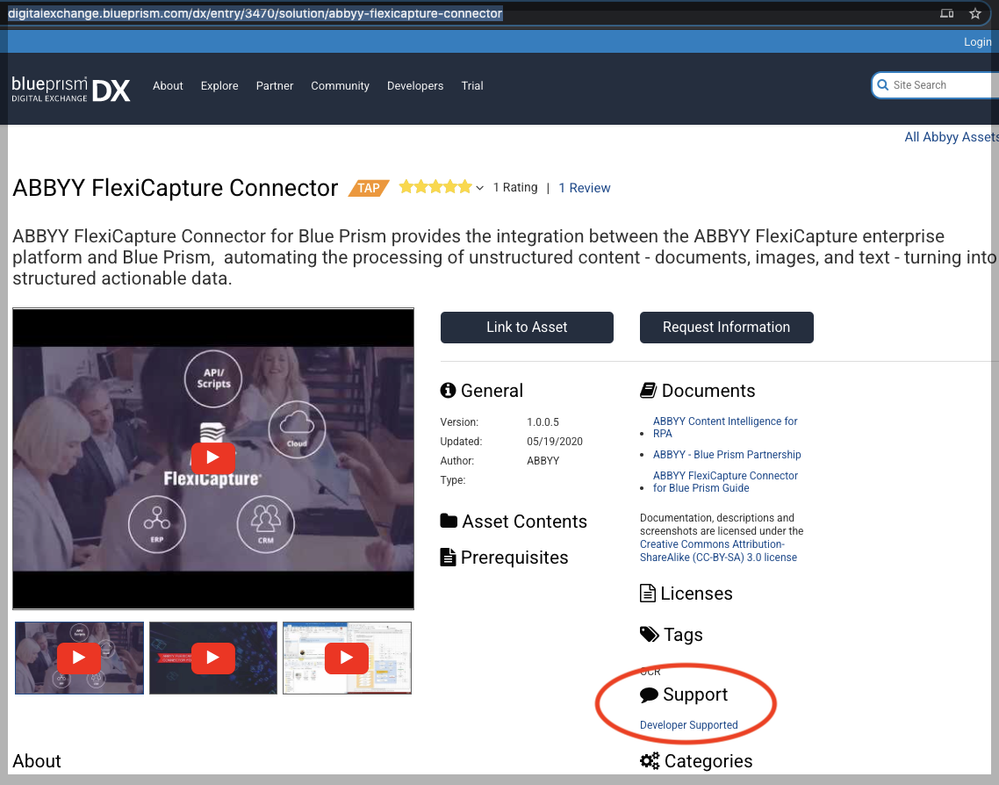Click the updated date 05/19/2020
This screenshot has width=999, height=785.
click(x=554, y=442)
